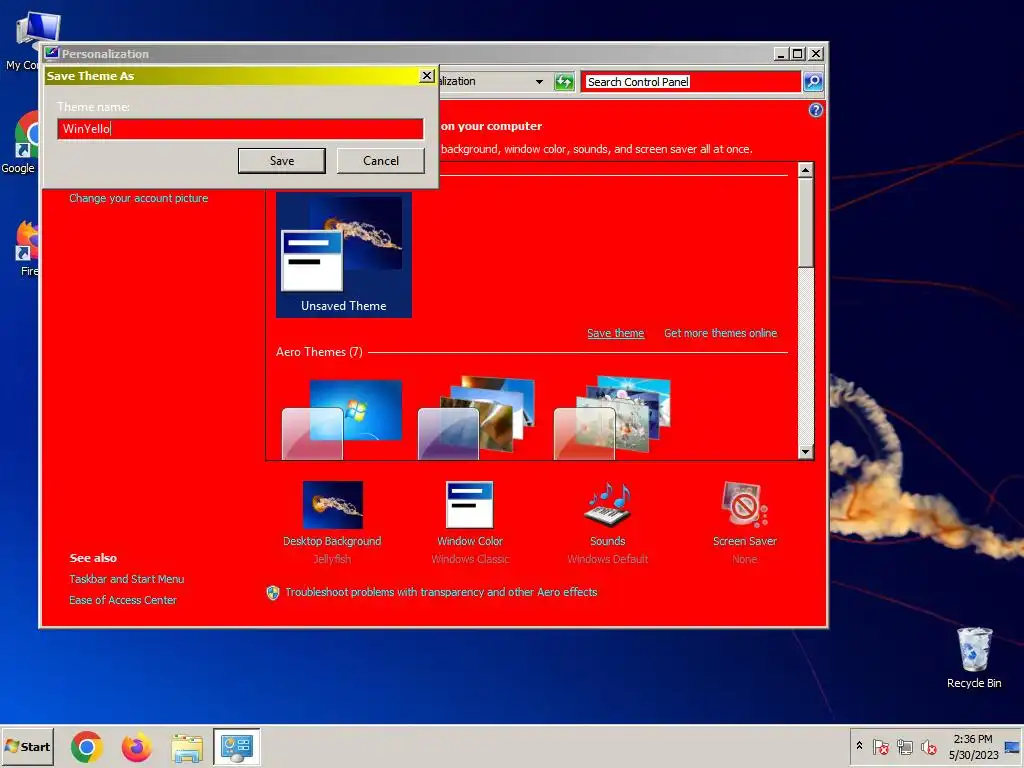Click the search magnifier icon
Screen dimensions: 1024x768
(x=813, y=82)
